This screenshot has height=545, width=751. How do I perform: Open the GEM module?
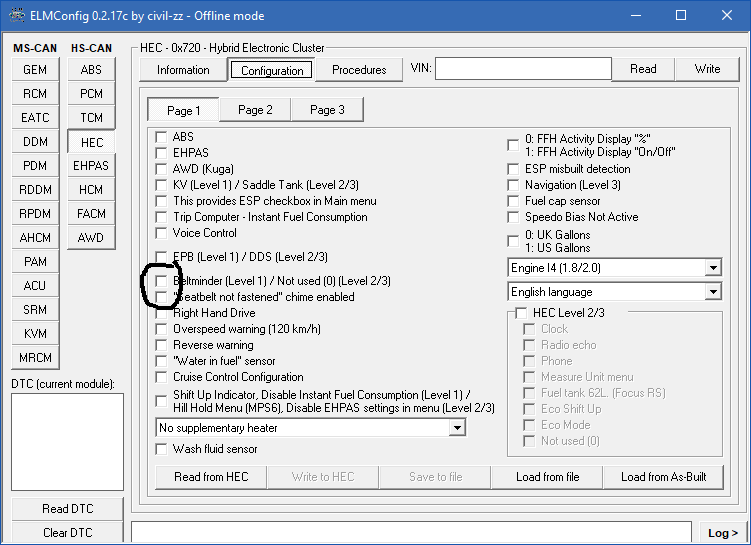pyautogui.click(x=35, y=69)
